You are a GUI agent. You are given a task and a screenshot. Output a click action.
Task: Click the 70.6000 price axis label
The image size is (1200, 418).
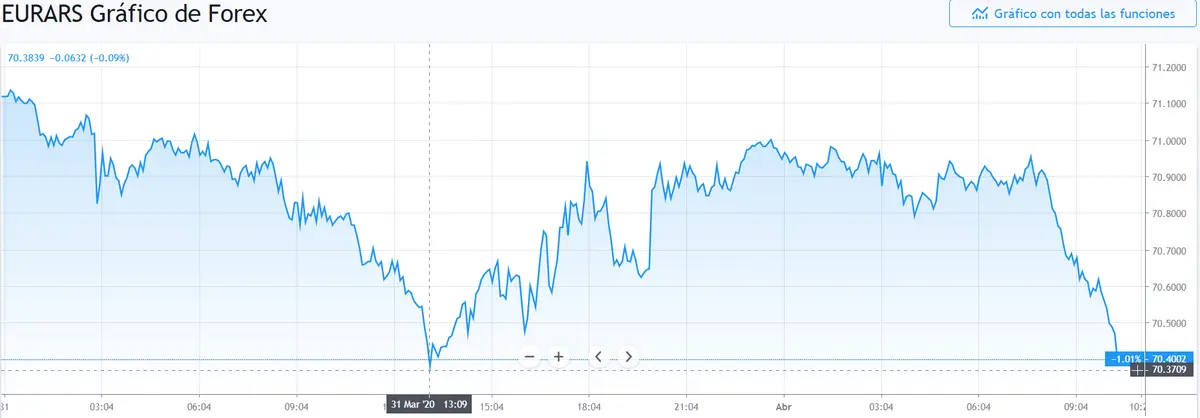(x=1171, y=287)
